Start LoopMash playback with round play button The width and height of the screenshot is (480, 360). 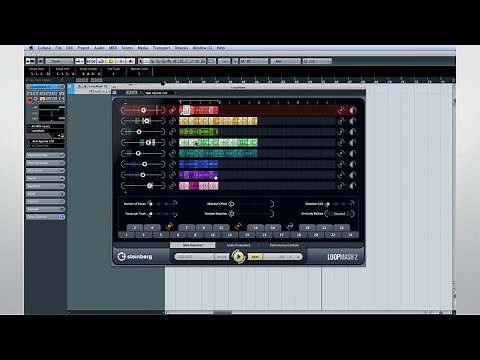238,257
